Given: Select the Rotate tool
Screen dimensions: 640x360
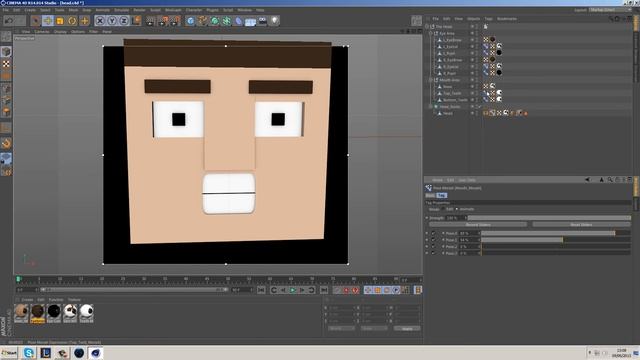Looking at the screenshot, I should click(x=72, y=20).
